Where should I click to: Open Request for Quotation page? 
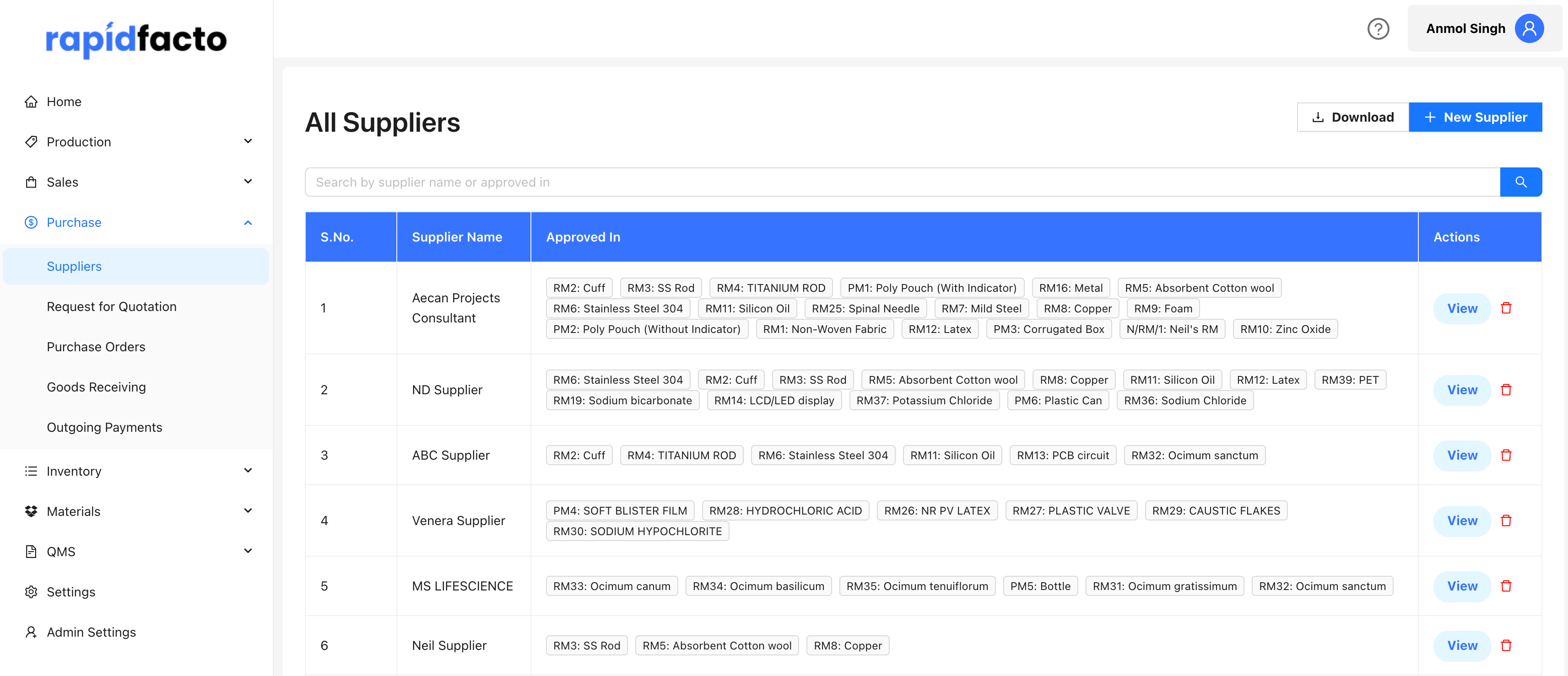(x=111, y=306)
